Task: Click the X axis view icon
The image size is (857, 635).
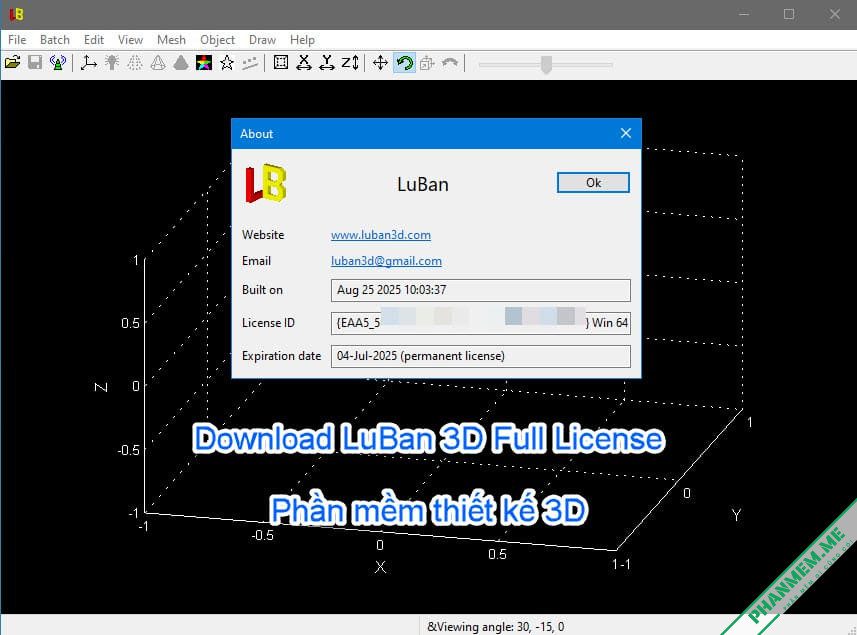Action: 304,63
